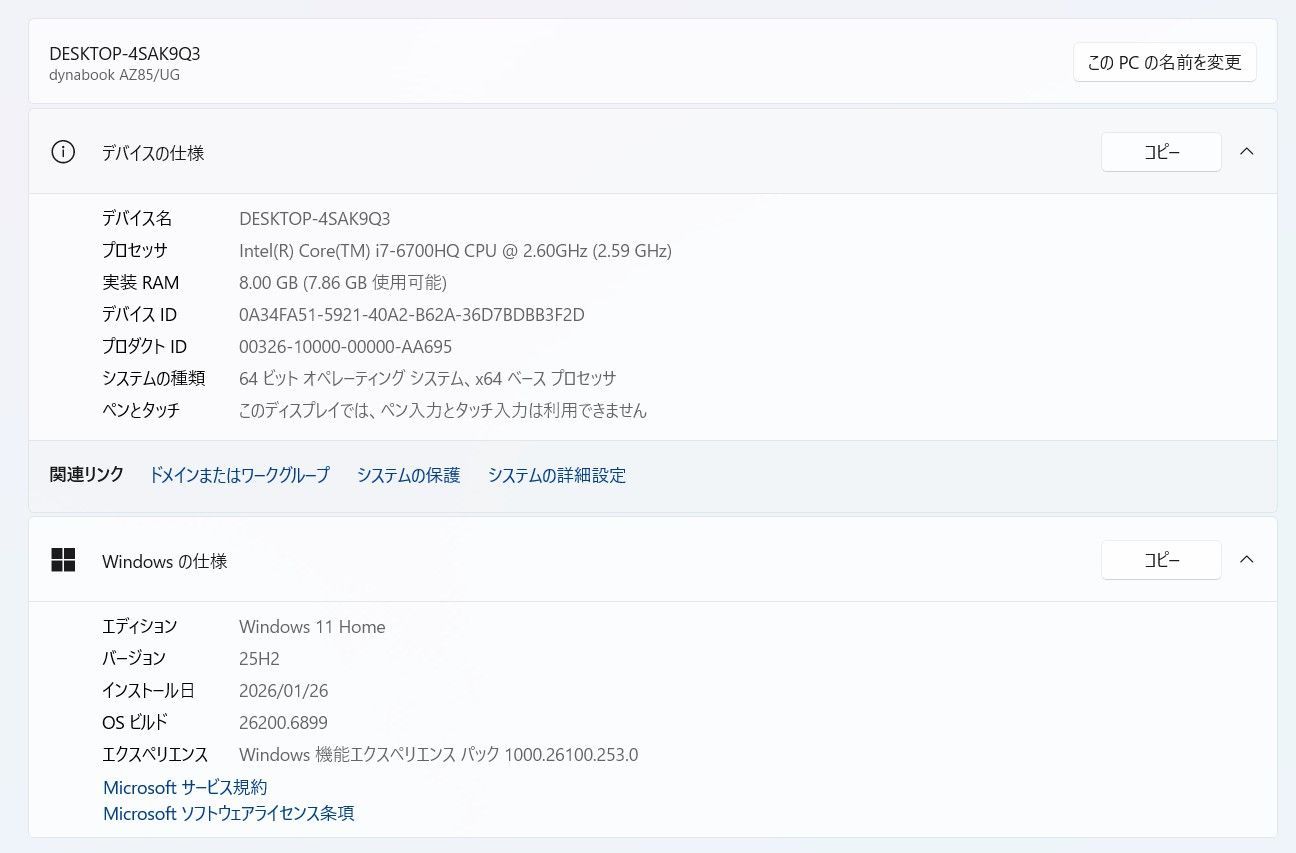Click the device specifications info icon
This screenshot has height=853, width=1296.
[x=63, y=152]
